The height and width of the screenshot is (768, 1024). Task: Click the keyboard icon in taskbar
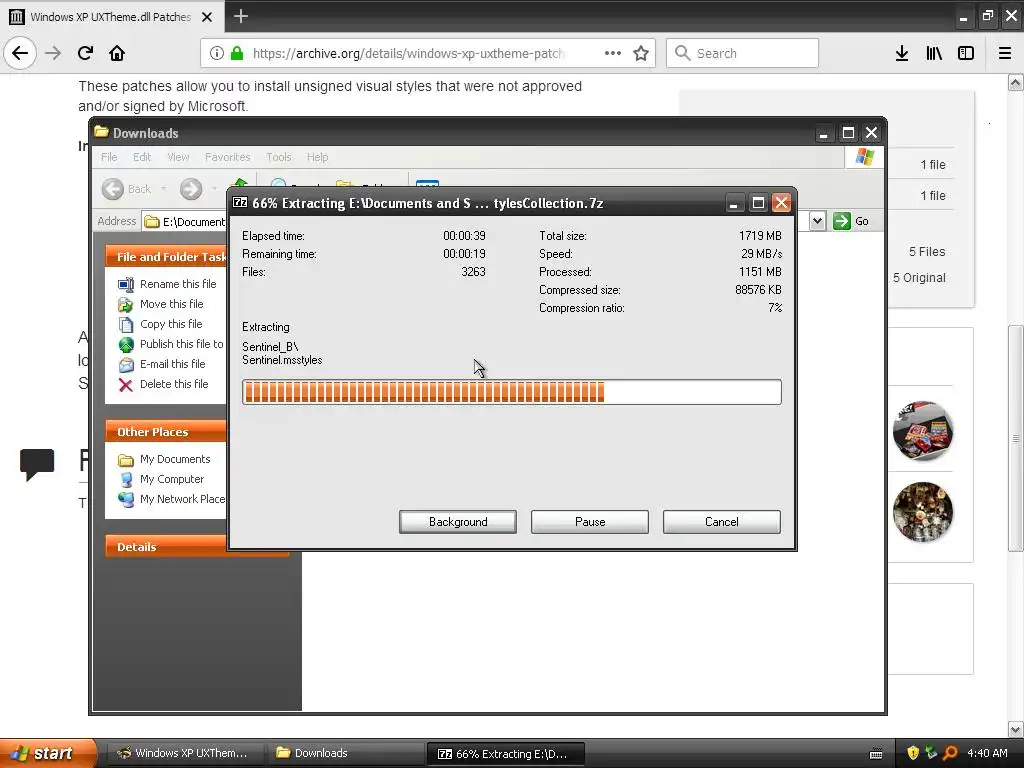click(876, 754)
